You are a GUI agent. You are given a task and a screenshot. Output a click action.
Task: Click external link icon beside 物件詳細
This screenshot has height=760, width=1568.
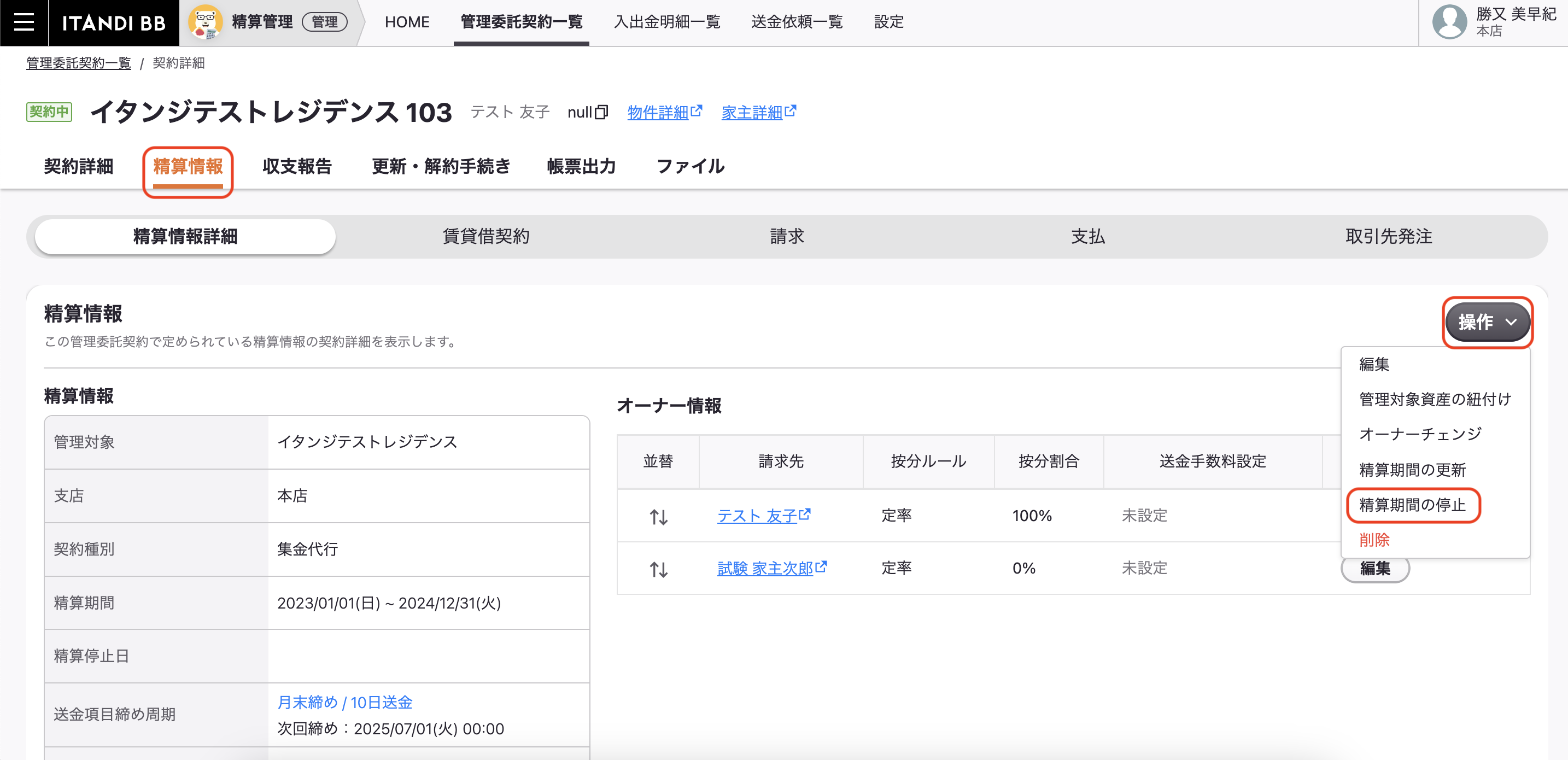(697, 111)
